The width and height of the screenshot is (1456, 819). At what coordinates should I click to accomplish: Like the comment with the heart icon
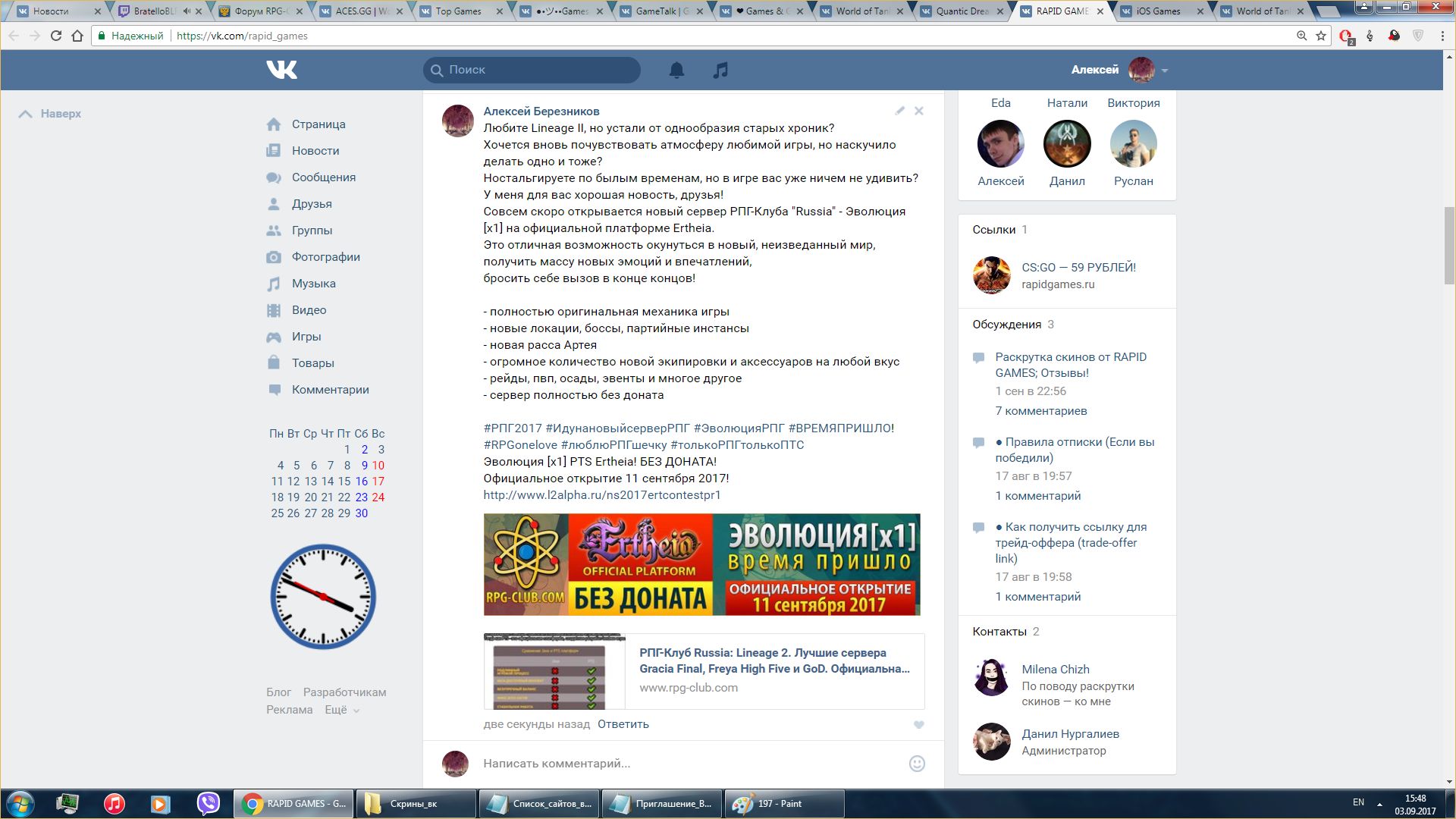(x=918, y=725)
